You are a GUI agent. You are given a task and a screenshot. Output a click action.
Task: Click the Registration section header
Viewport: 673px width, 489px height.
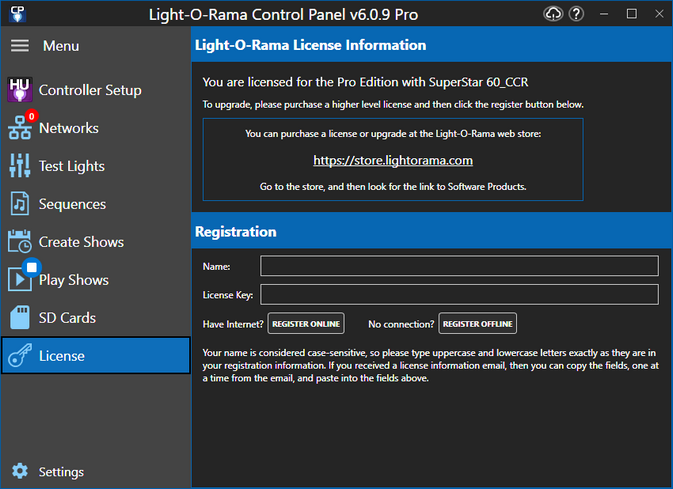click(x=431, y=231)
